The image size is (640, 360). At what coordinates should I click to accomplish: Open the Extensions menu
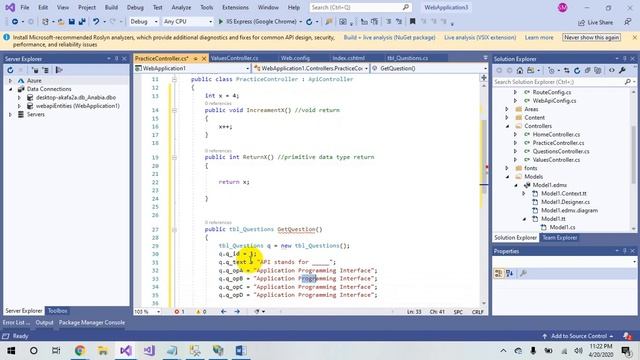click(x=235, y=7)
